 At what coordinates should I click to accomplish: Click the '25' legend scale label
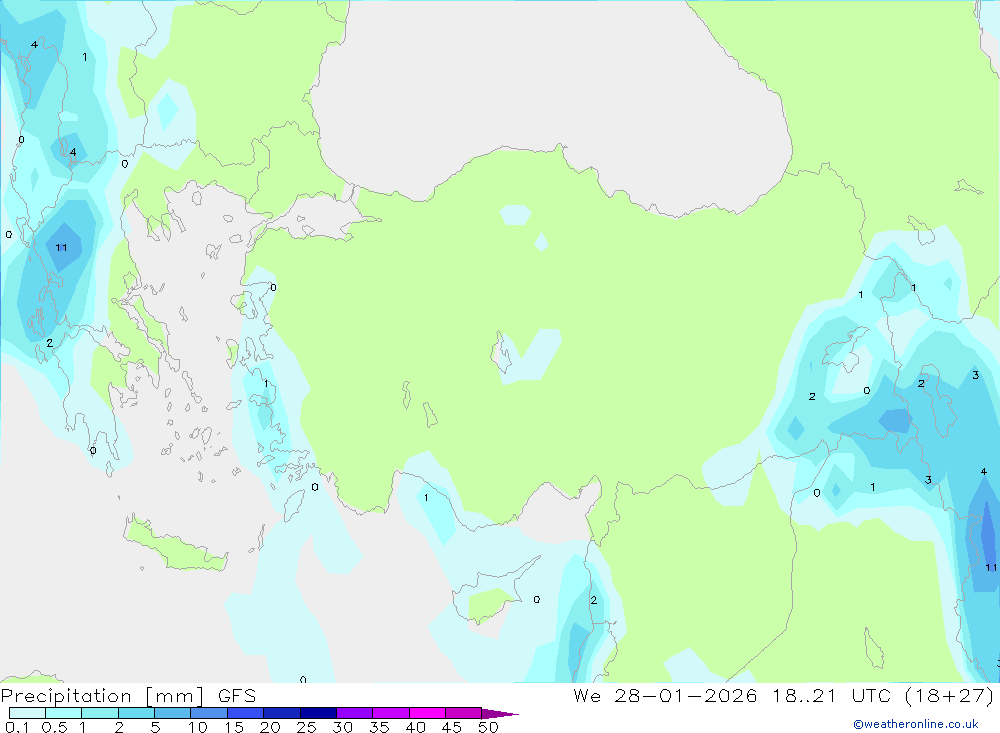point(306,727)
